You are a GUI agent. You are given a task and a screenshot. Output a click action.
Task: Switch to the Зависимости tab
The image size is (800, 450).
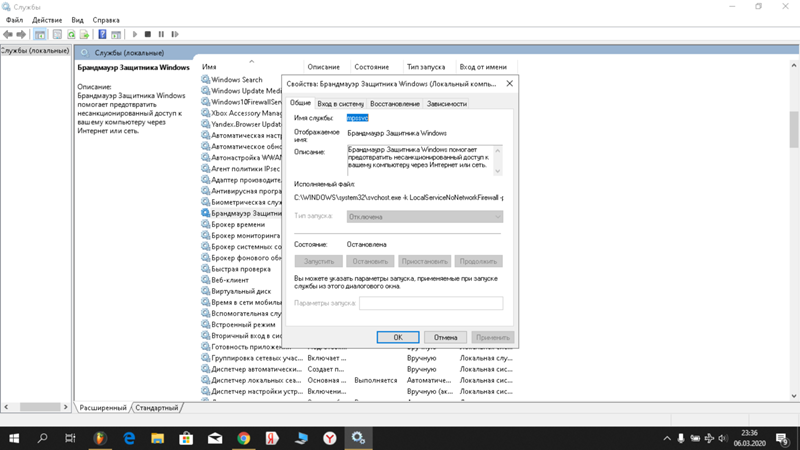coord(446,104)
